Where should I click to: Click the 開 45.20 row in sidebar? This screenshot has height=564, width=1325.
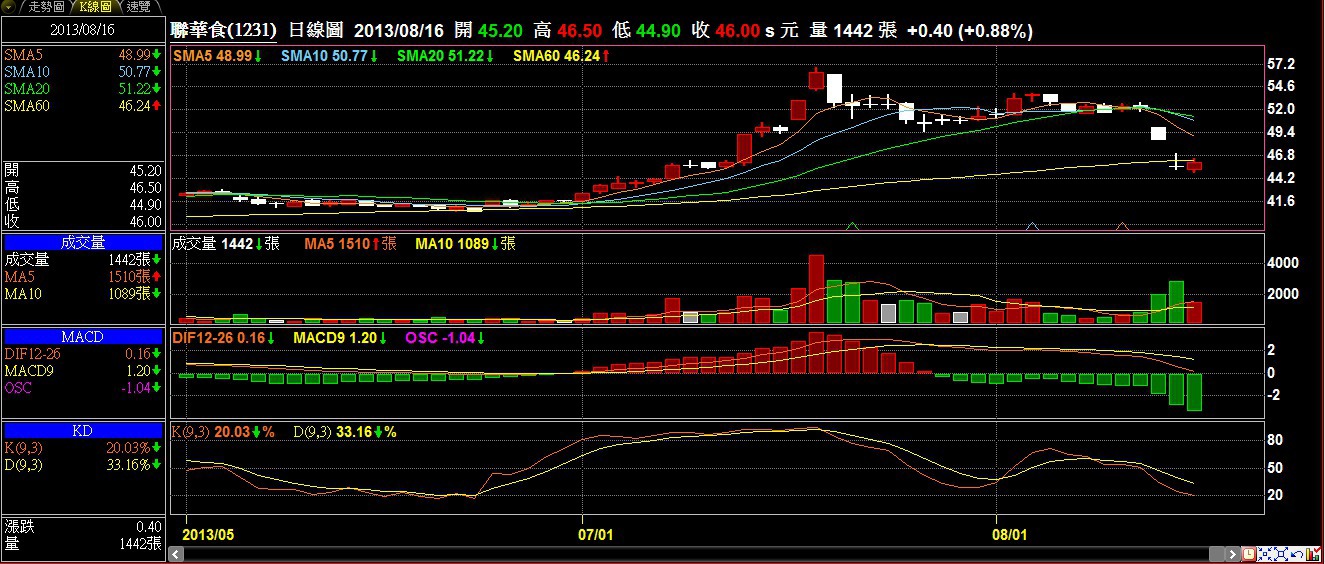click(x=83, y=170)
